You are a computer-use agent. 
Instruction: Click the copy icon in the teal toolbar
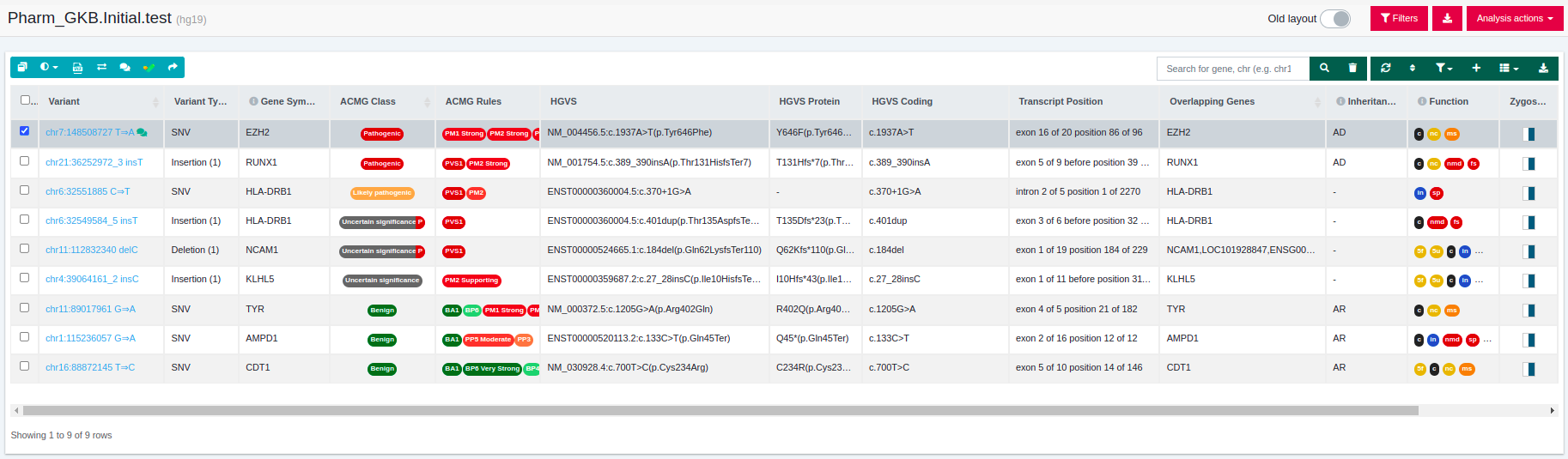tap(22, 67)
